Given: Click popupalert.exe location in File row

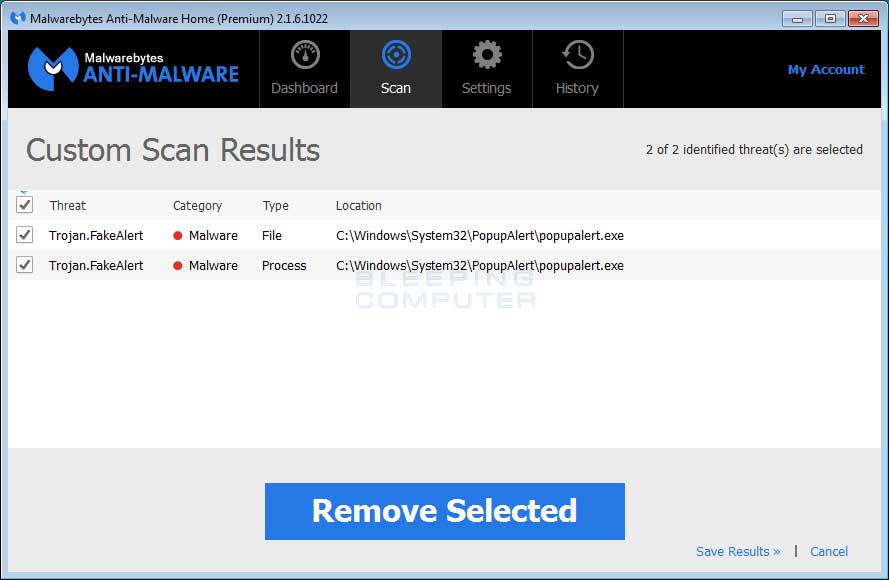Looking at the screenshot, I should click(x=480, y=235).
